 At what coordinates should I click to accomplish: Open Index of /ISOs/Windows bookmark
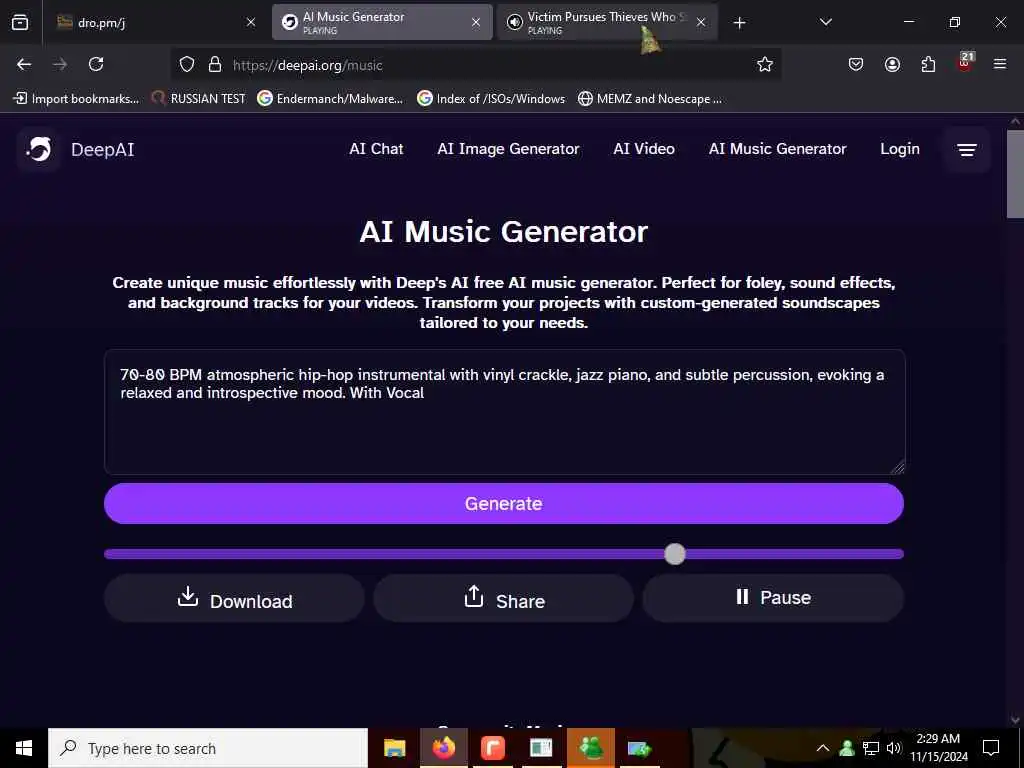coord(491,99)
